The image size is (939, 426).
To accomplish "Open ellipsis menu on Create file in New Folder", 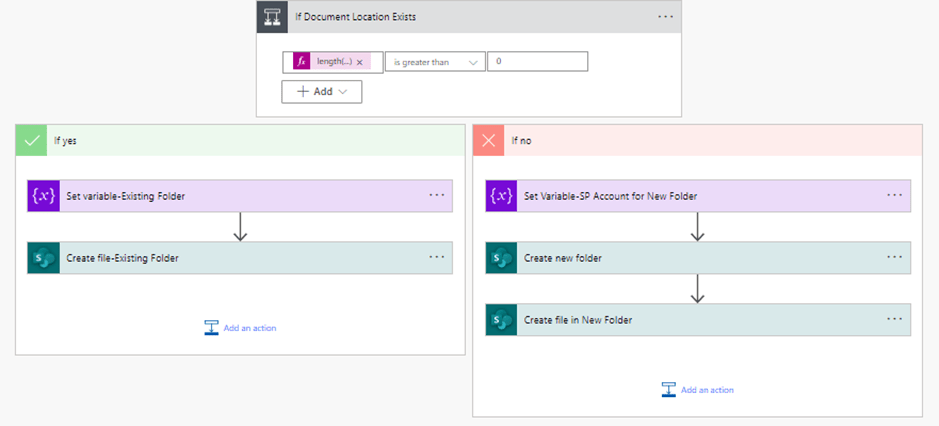I will pos(894,319).
